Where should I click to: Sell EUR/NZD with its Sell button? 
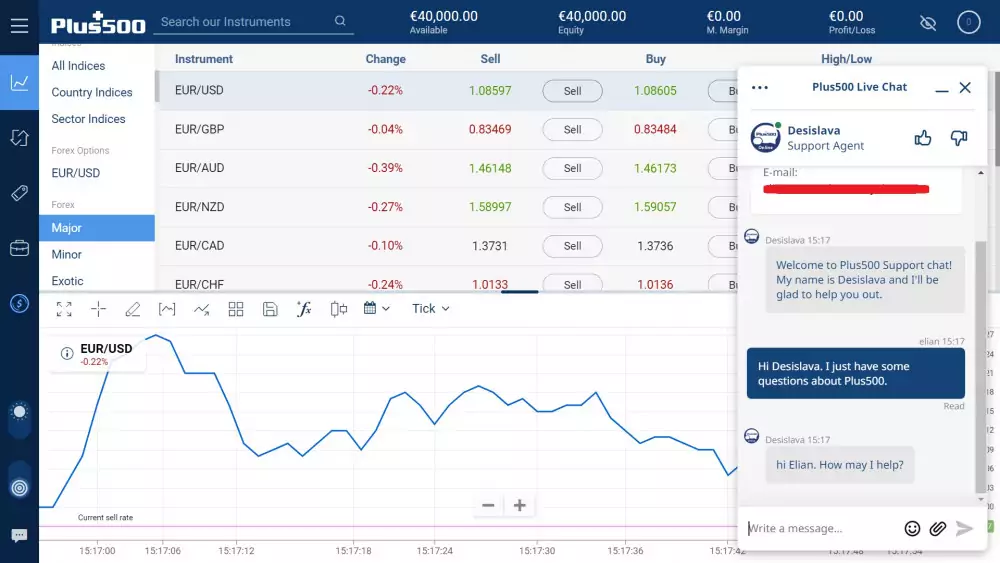click(572, 207)
